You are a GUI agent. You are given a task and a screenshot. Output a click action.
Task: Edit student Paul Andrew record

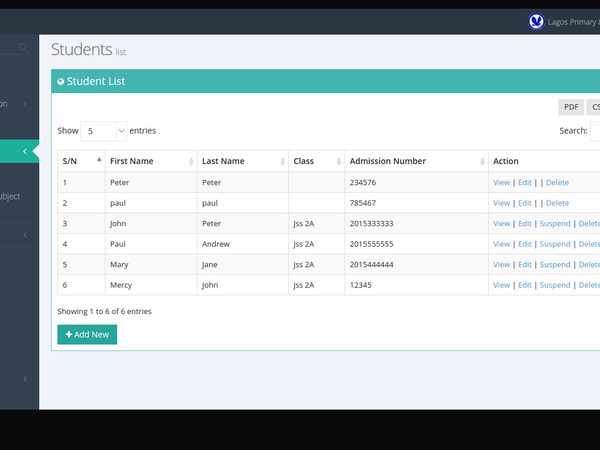(525, 244)
